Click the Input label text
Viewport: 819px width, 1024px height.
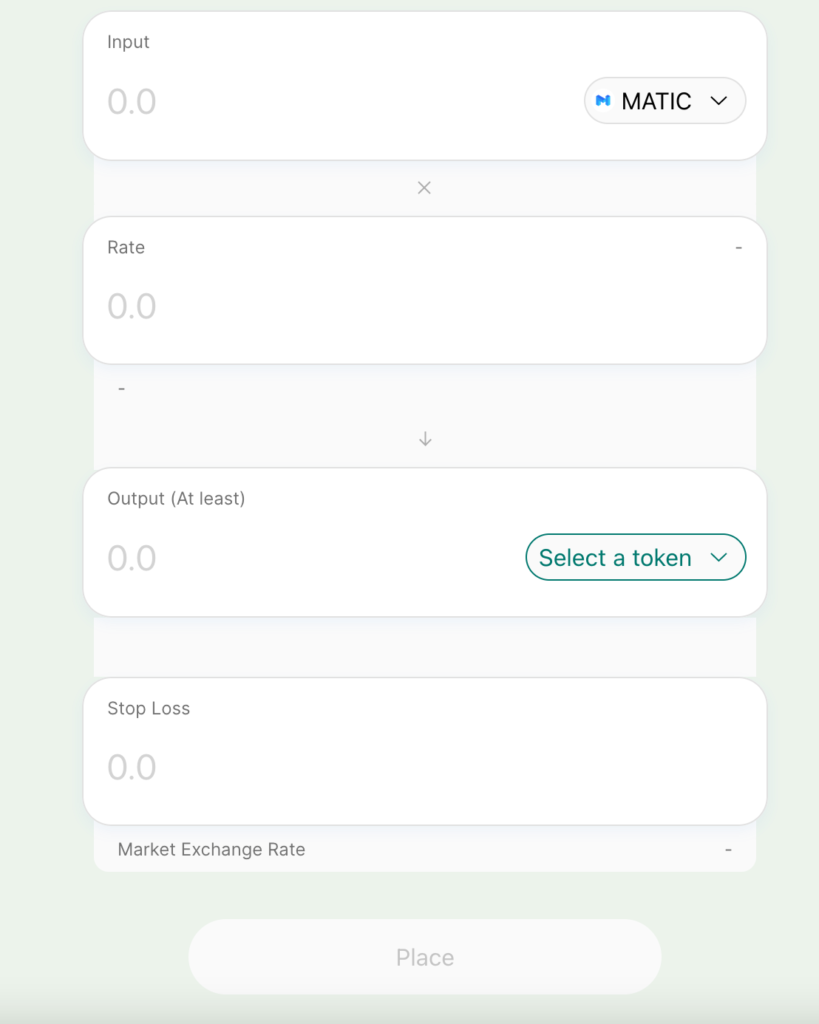(129, 42)
